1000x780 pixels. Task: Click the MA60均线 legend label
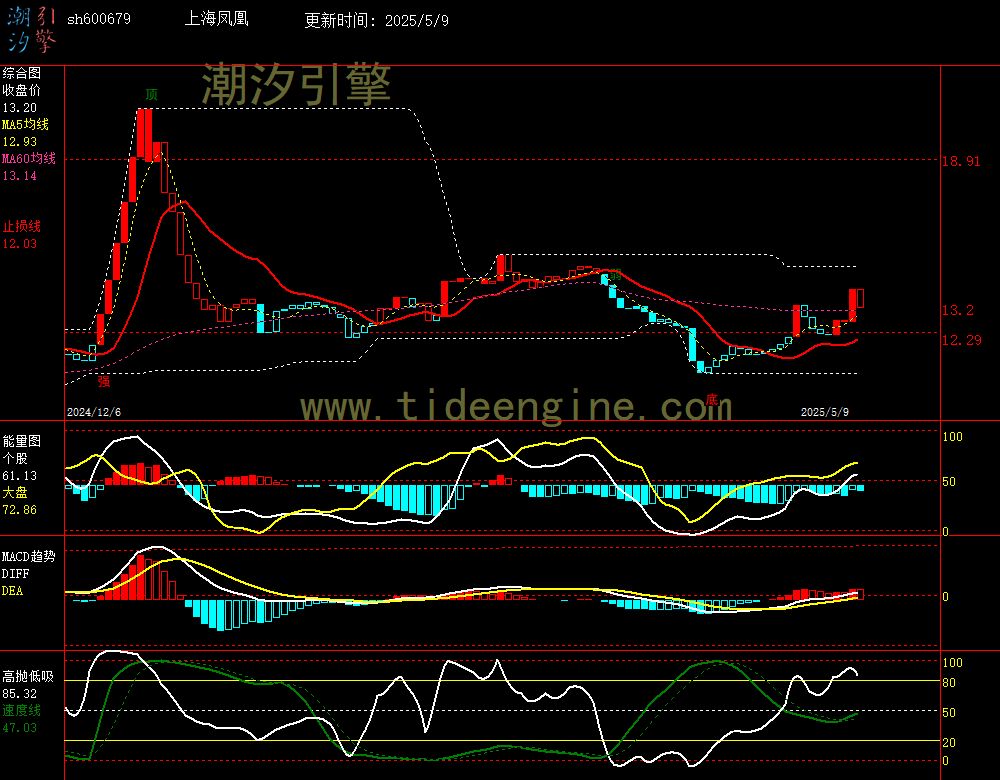(x=29, y=158)
